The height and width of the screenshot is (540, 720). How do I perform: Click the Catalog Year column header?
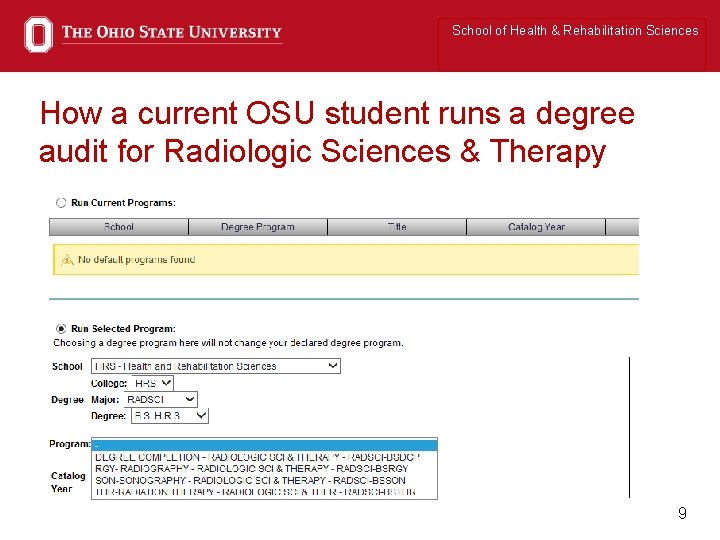536,227
